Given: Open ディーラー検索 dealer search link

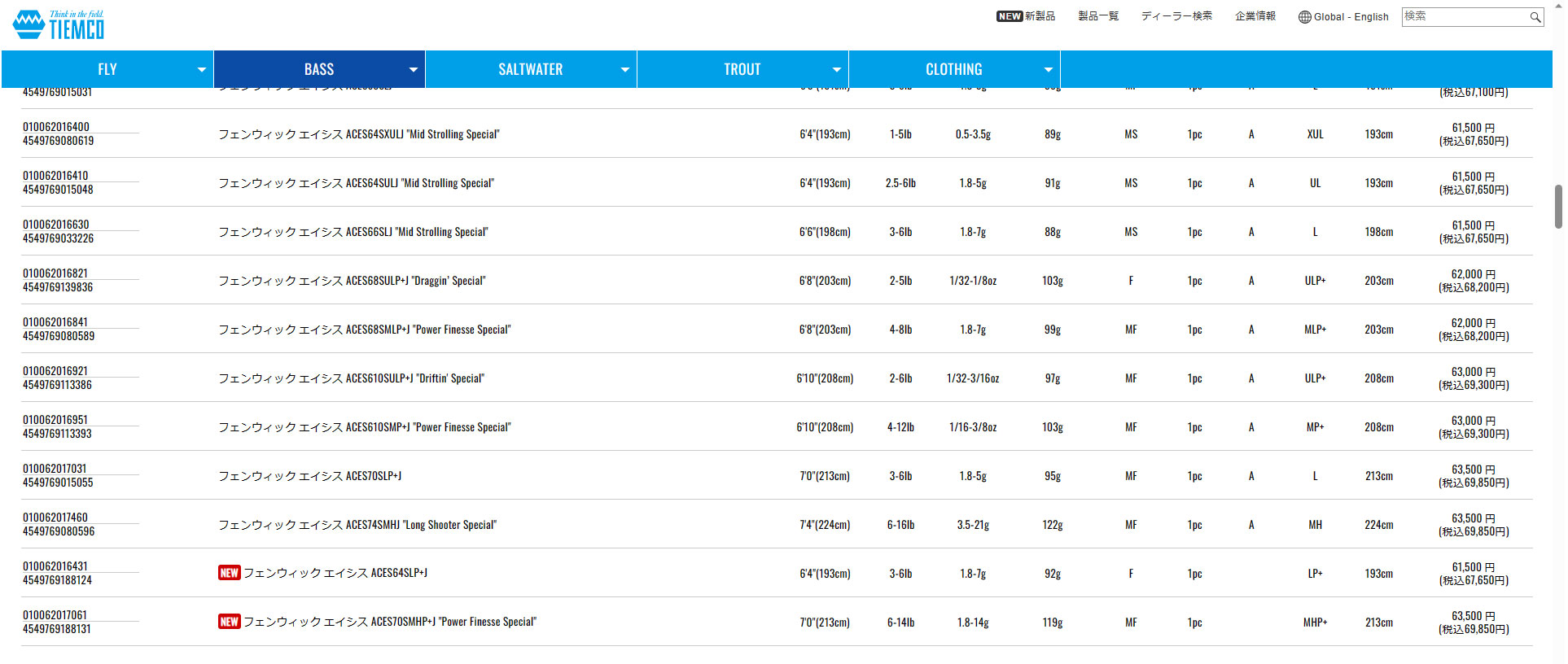Looking at the screenshot, I should 1176,16.
